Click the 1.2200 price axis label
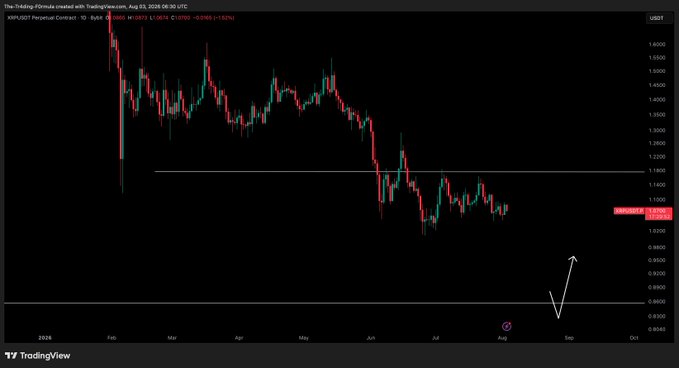Screen dimensions: 679x368 click(657, 157)
